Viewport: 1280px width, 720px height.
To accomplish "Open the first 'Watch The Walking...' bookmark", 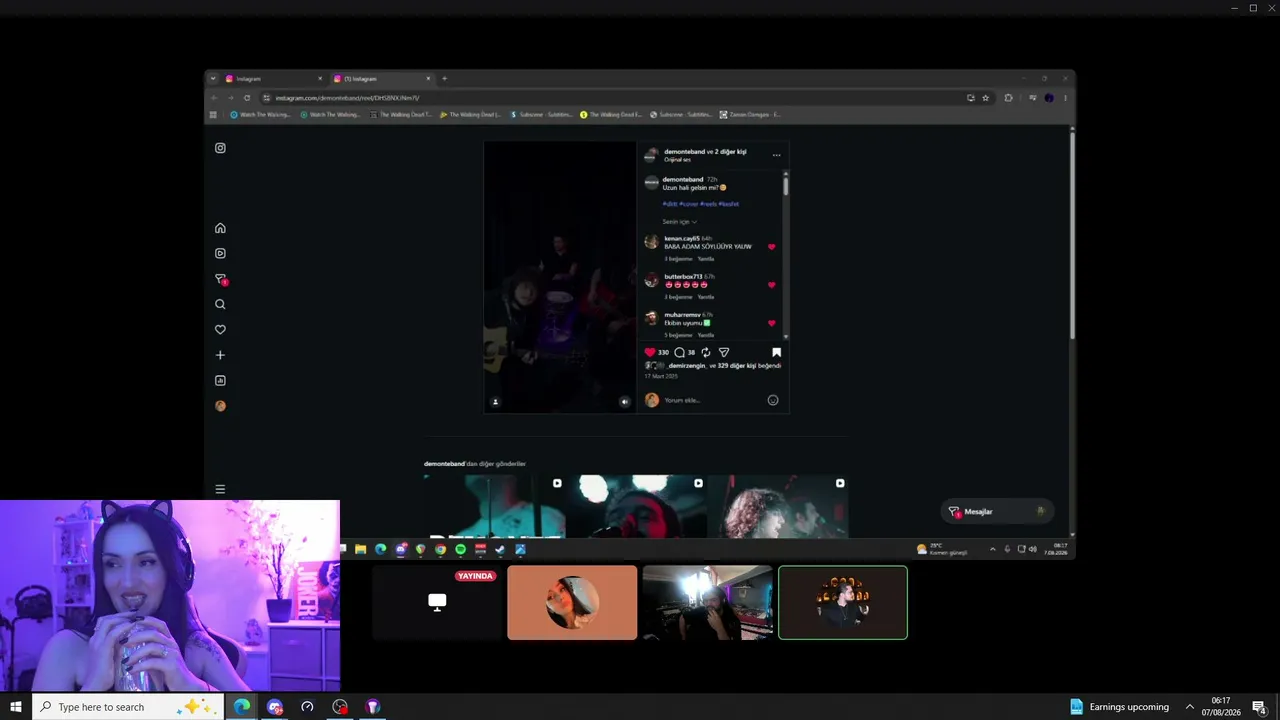I will pos(260,115).
